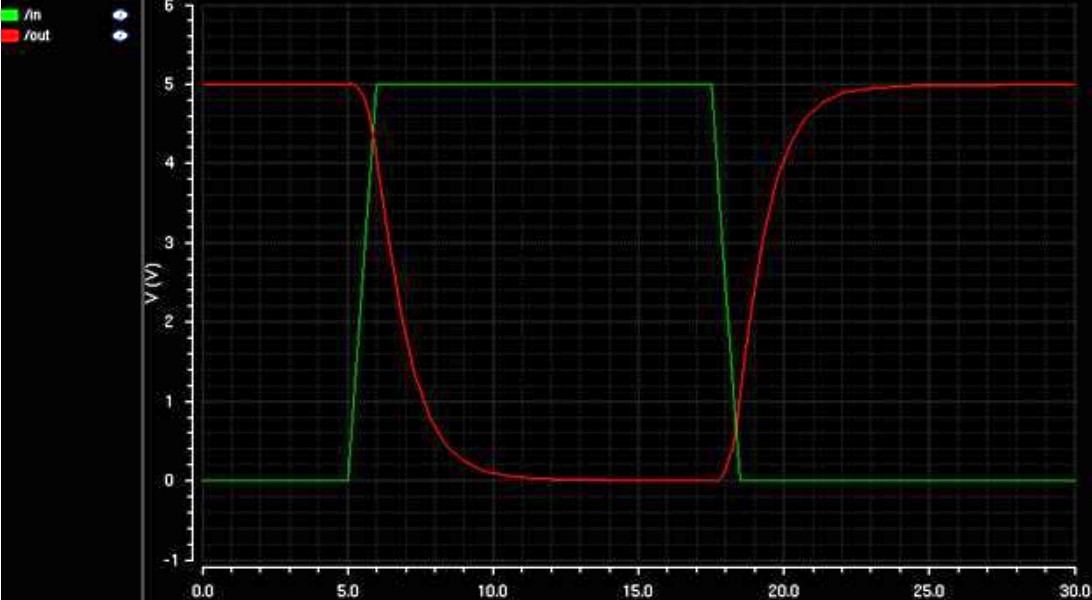This screenshot has width=1092, height=600.
Task: Click y-axis tick label 3
Action: click(x=167, y=243)
